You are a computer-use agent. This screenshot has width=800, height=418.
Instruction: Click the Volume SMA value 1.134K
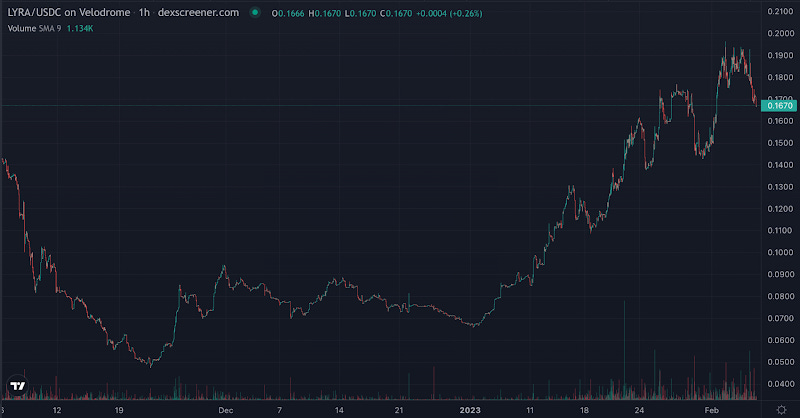coord(82,28)
